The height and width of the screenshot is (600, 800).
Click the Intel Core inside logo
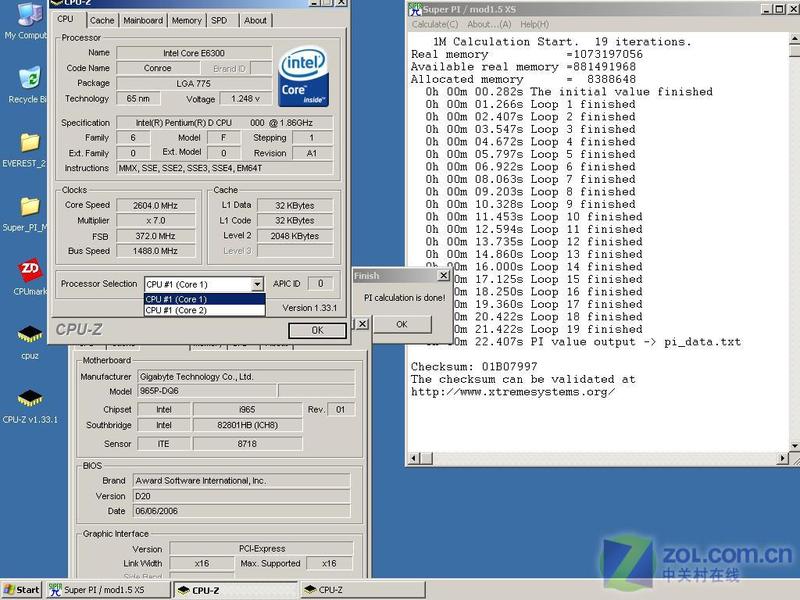[303, 77]
